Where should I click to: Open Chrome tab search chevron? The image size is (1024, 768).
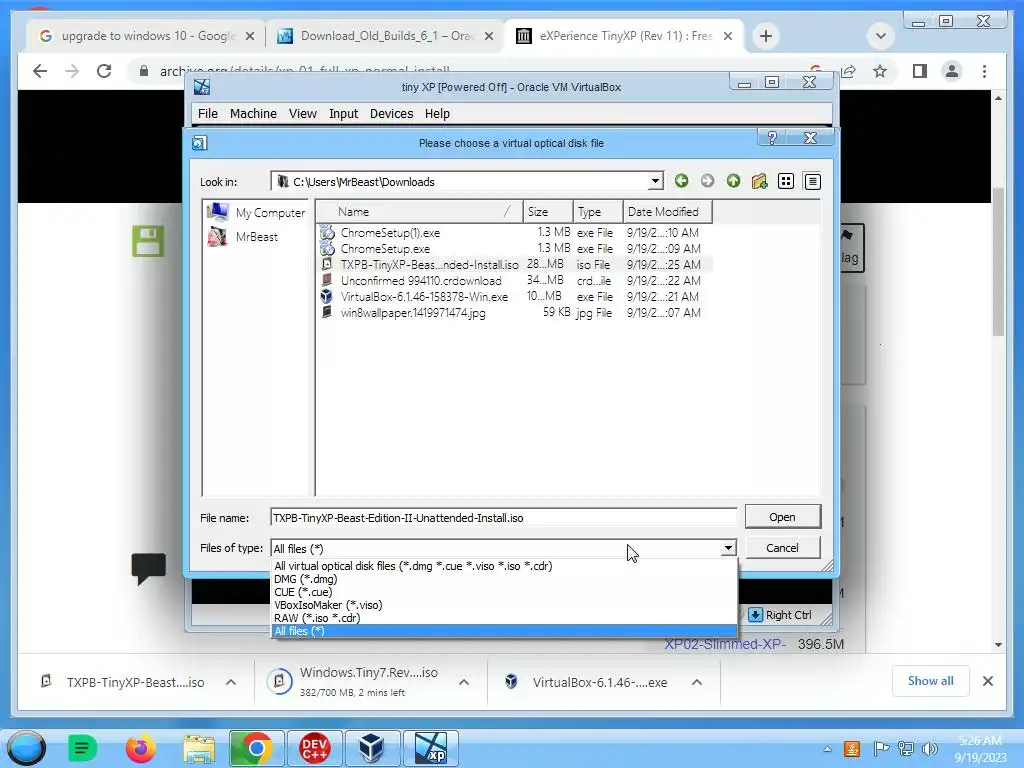880,36
